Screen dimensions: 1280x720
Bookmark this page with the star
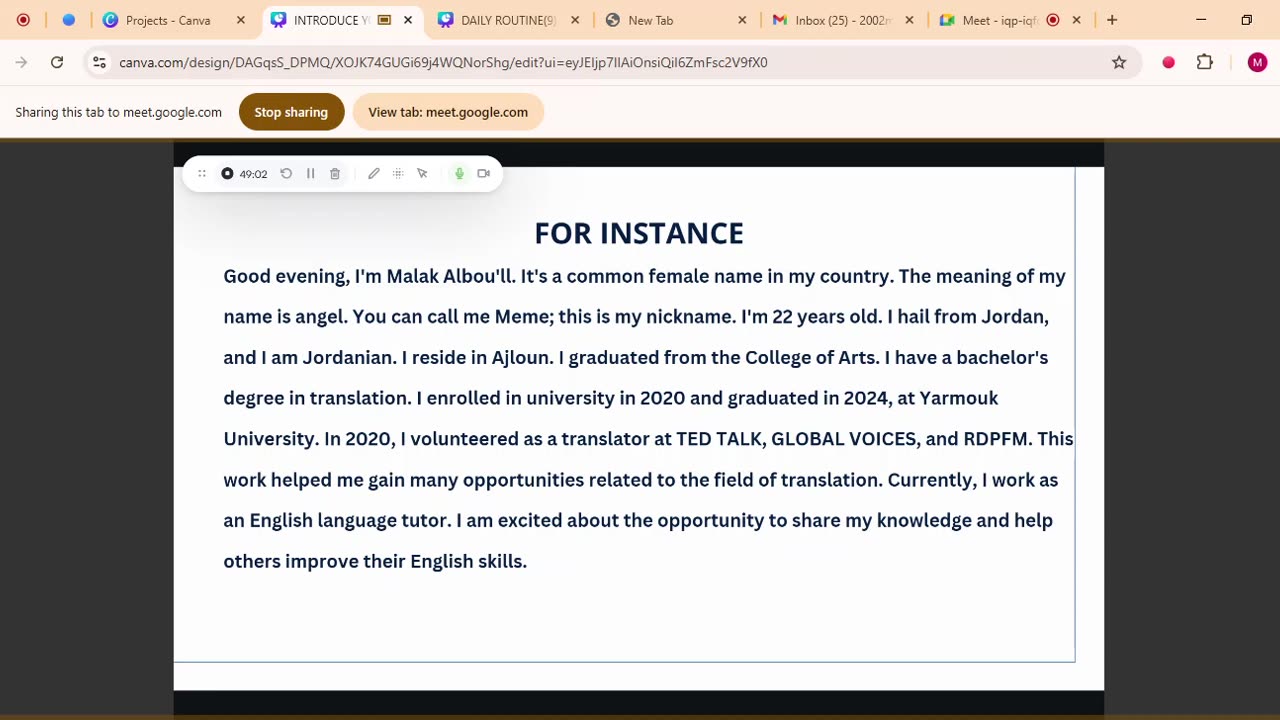point(1119,62)
